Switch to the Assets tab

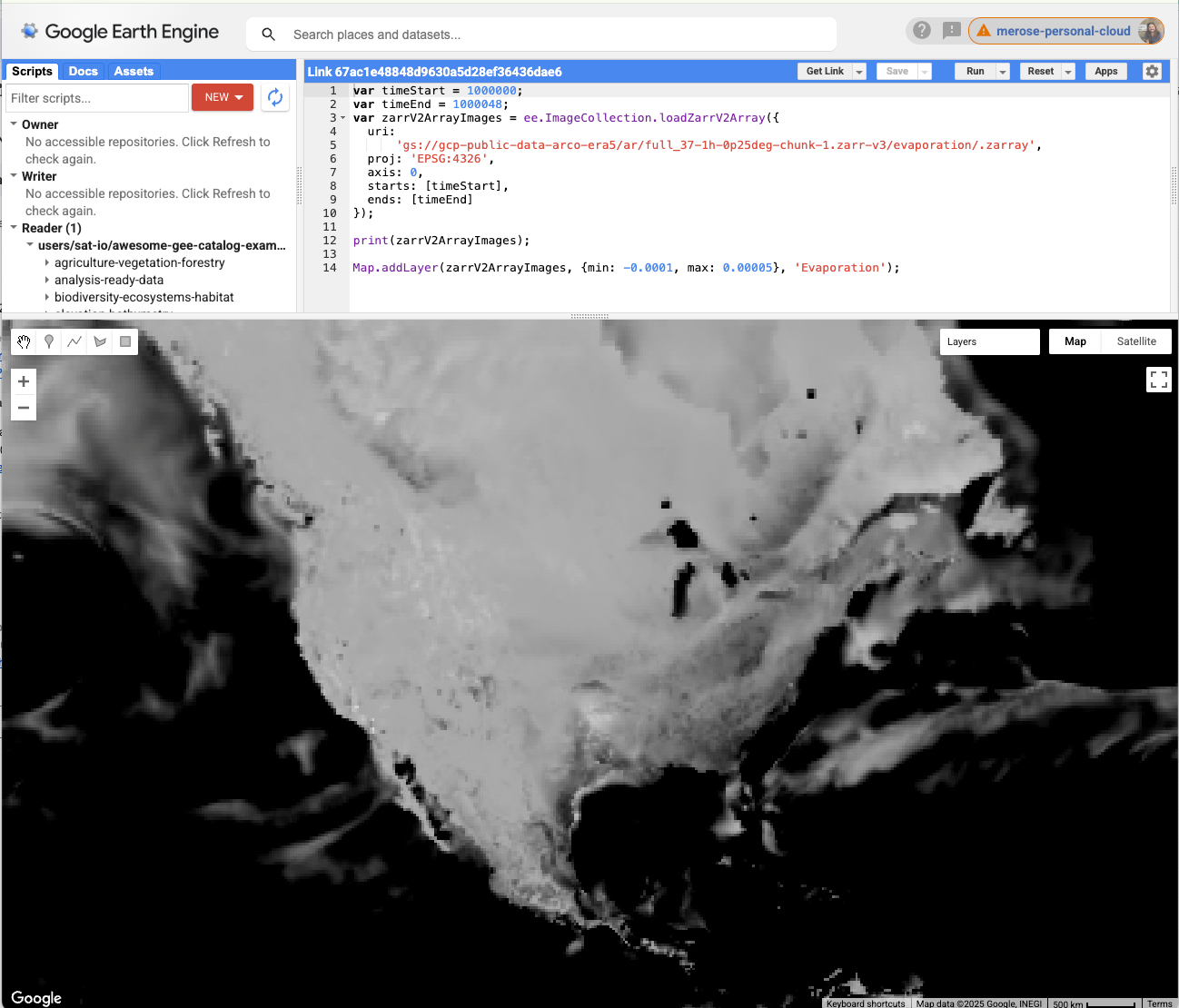(134, 71)
